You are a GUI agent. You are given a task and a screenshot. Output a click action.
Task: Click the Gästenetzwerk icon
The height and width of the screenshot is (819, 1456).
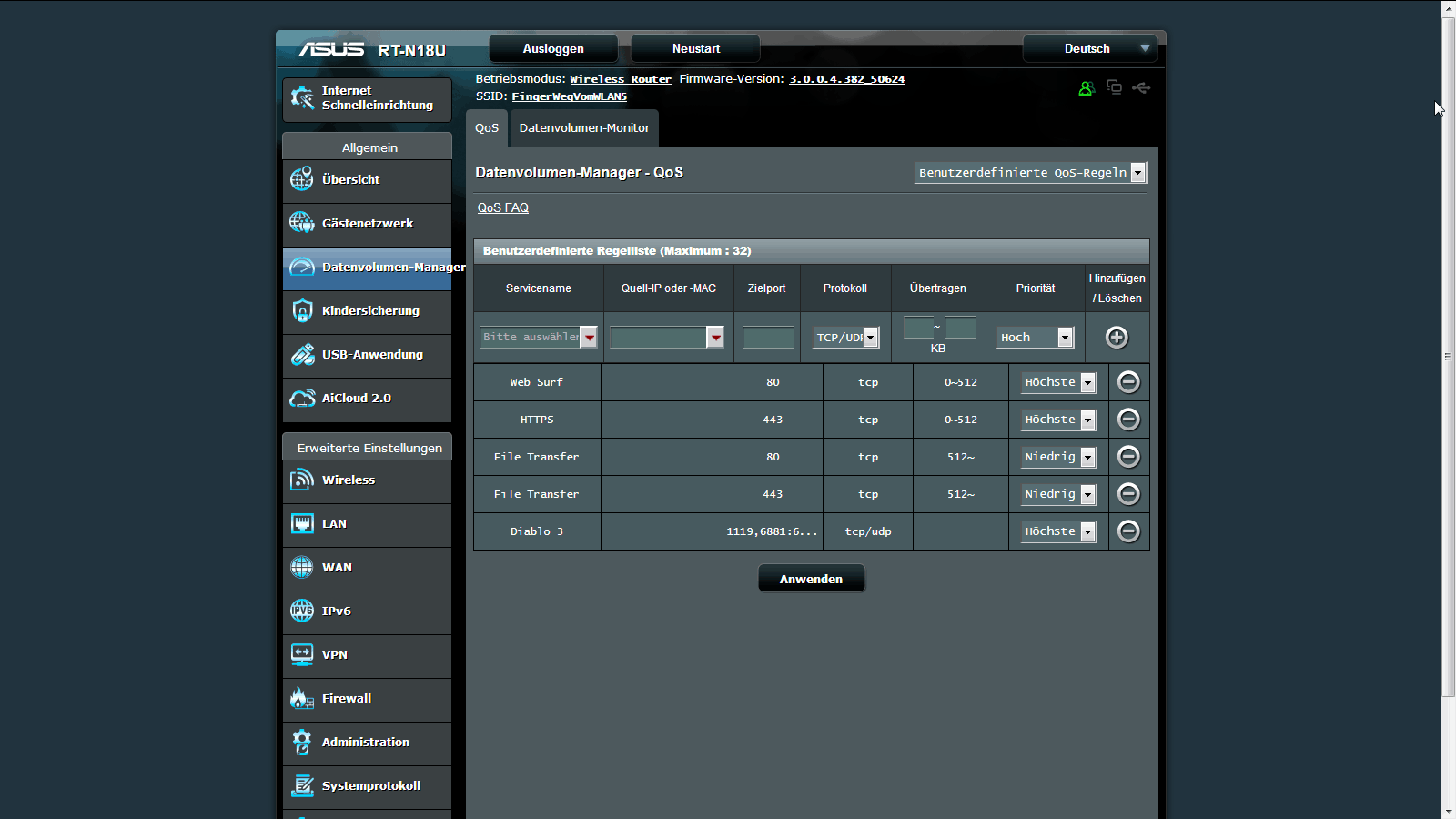tap(302, 223)
